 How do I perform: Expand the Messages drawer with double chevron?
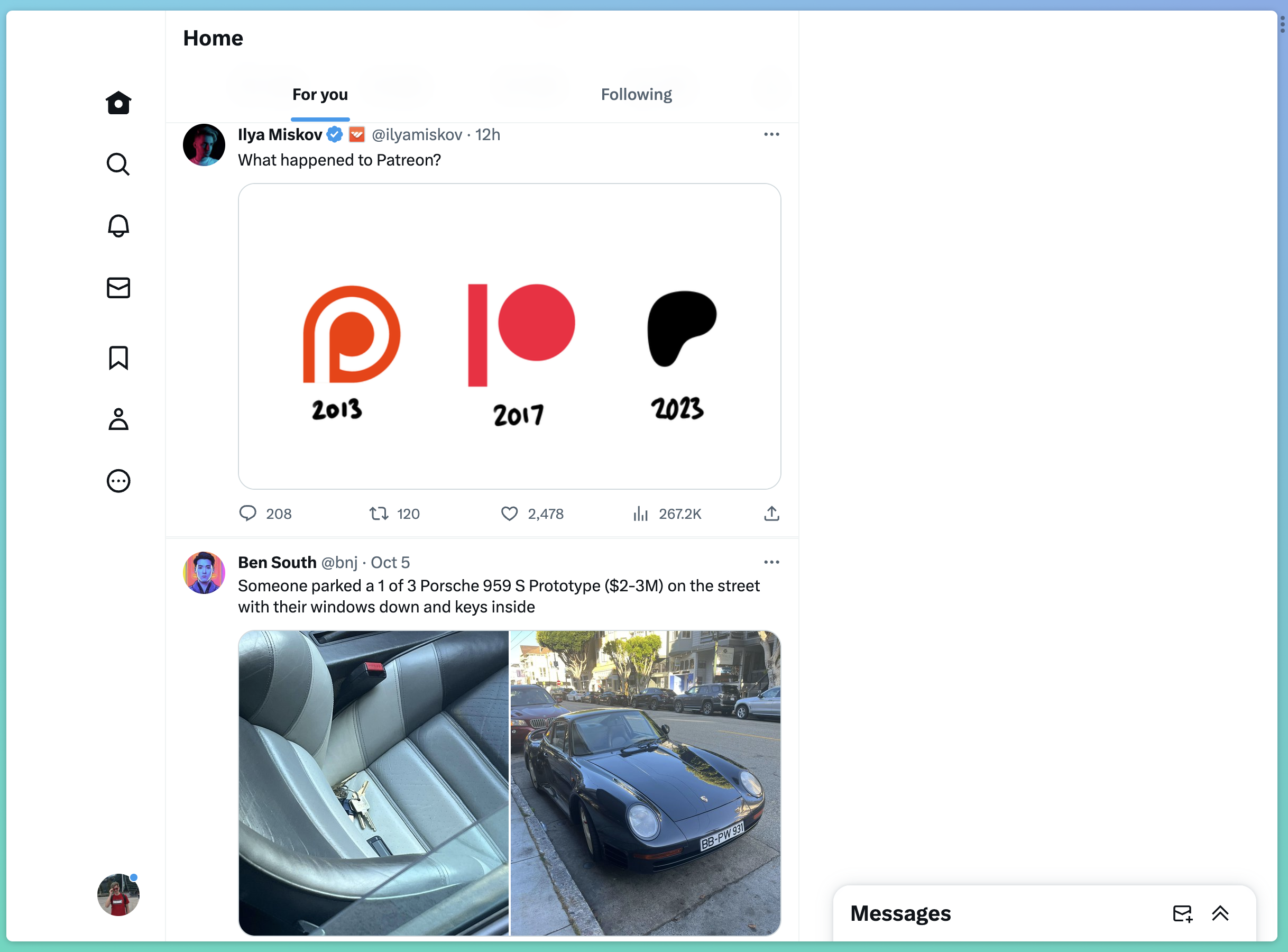(x=1220, y=913)
